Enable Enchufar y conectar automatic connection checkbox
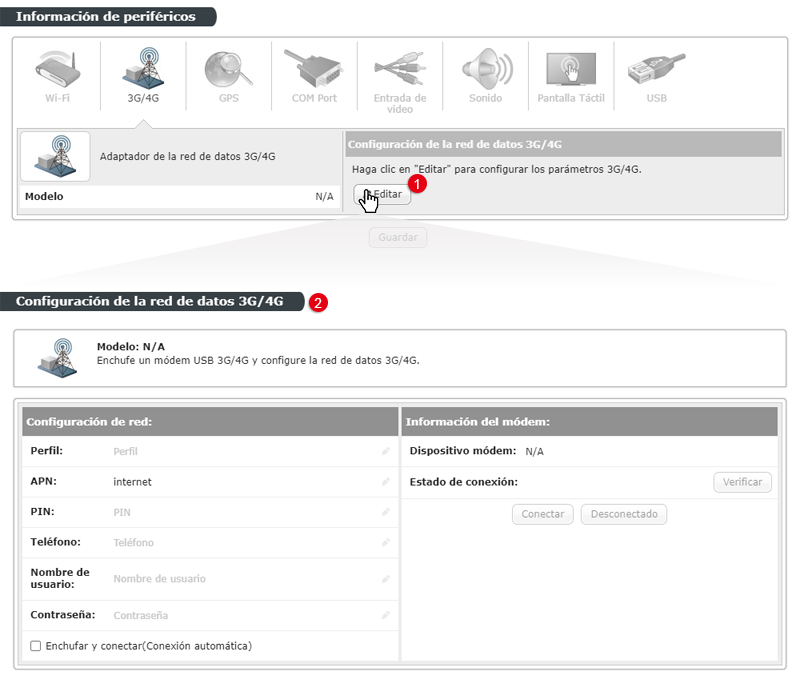800x691 pixels. coord(36,646)
